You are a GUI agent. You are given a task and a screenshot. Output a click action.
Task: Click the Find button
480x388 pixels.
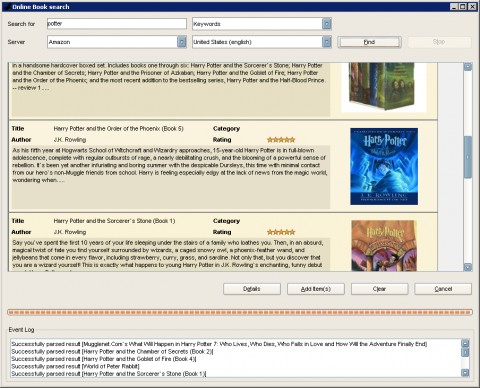click(x=369, y=42)
